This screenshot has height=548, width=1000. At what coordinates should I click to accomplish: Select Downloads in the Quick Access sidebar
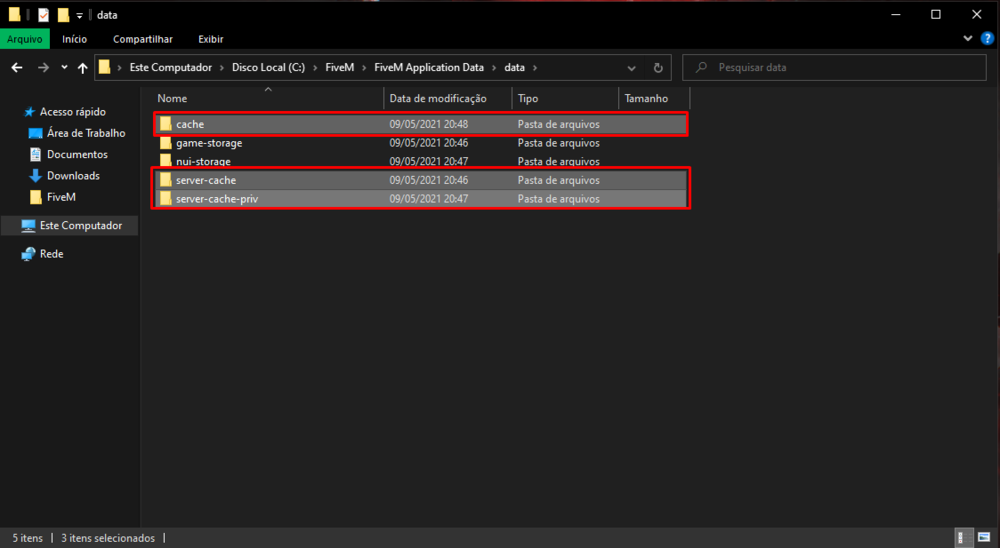pos(73,176)
